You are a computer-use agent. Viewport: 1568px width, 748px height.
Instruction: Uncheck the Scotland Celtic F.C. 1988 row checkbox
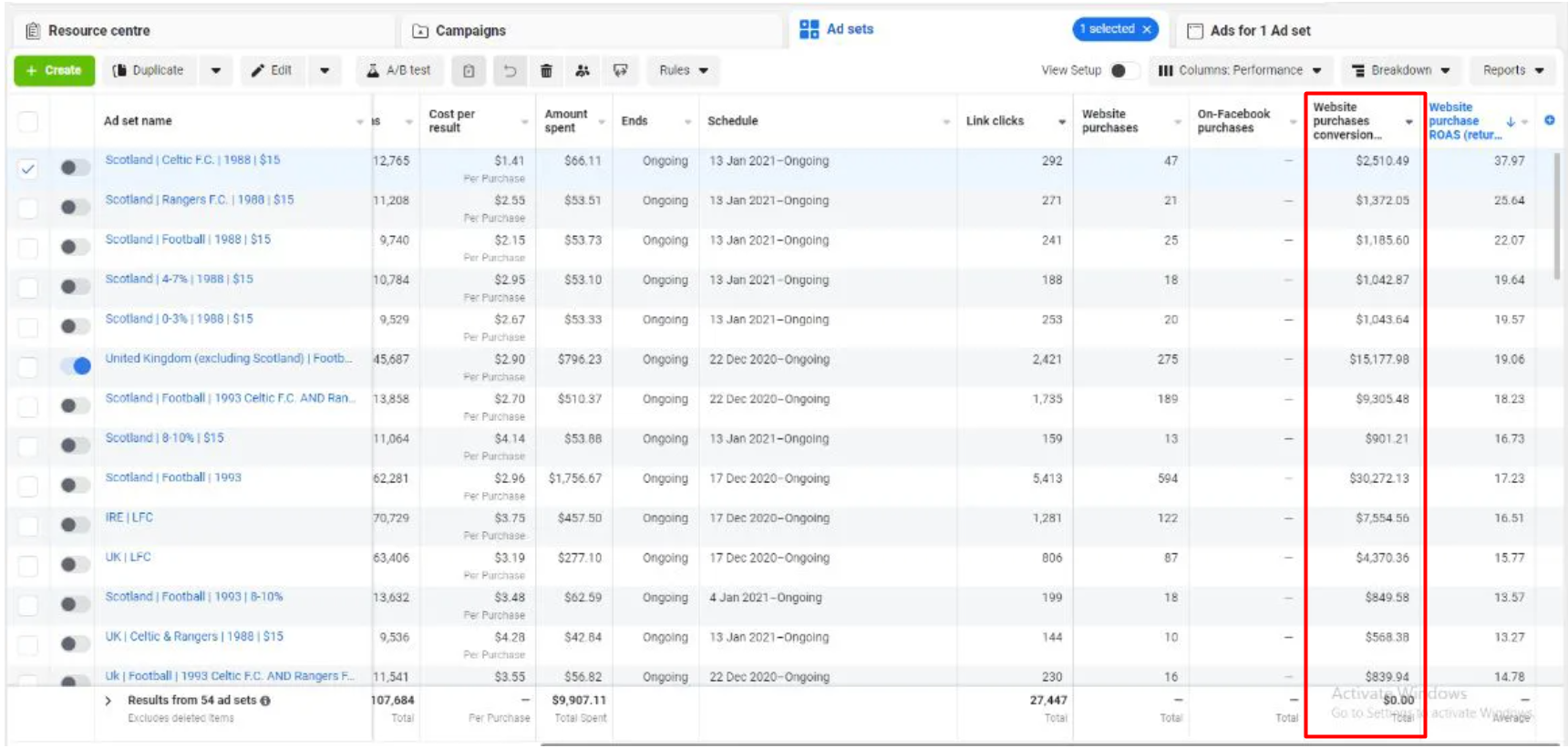[28, 169]
